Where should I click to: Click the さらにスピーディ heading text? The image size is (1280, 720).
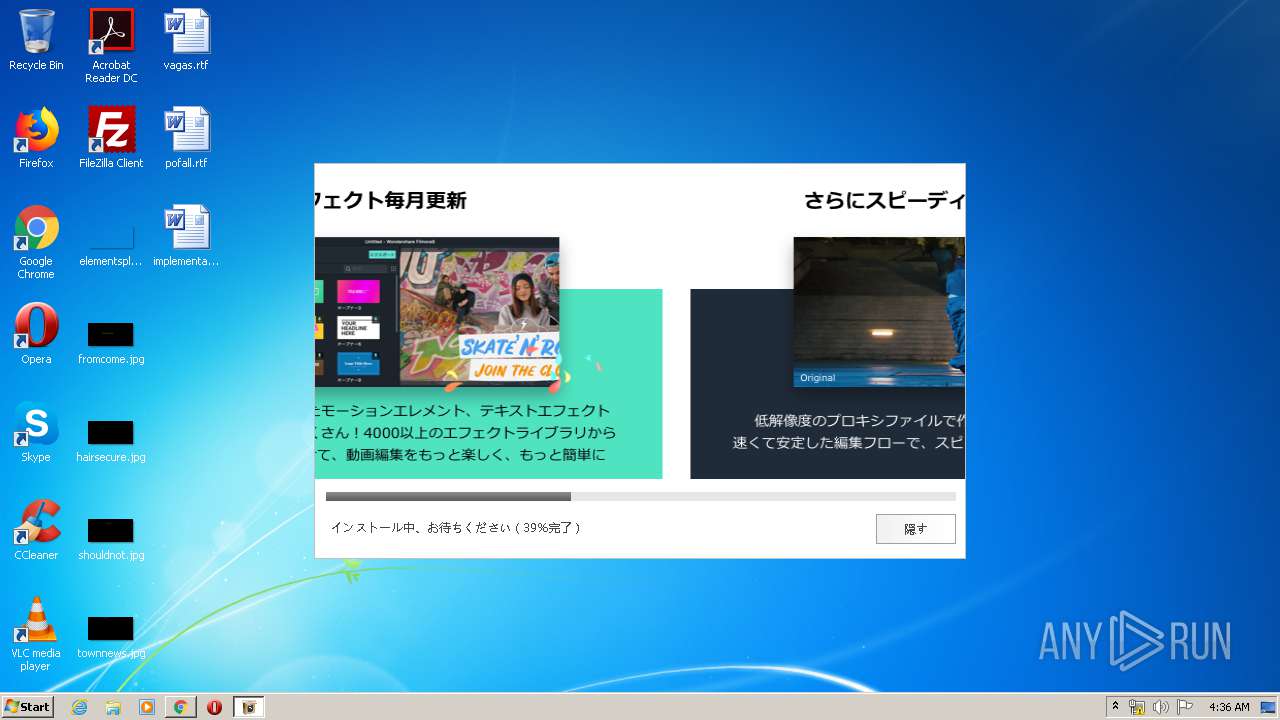[x=884, y=200]
